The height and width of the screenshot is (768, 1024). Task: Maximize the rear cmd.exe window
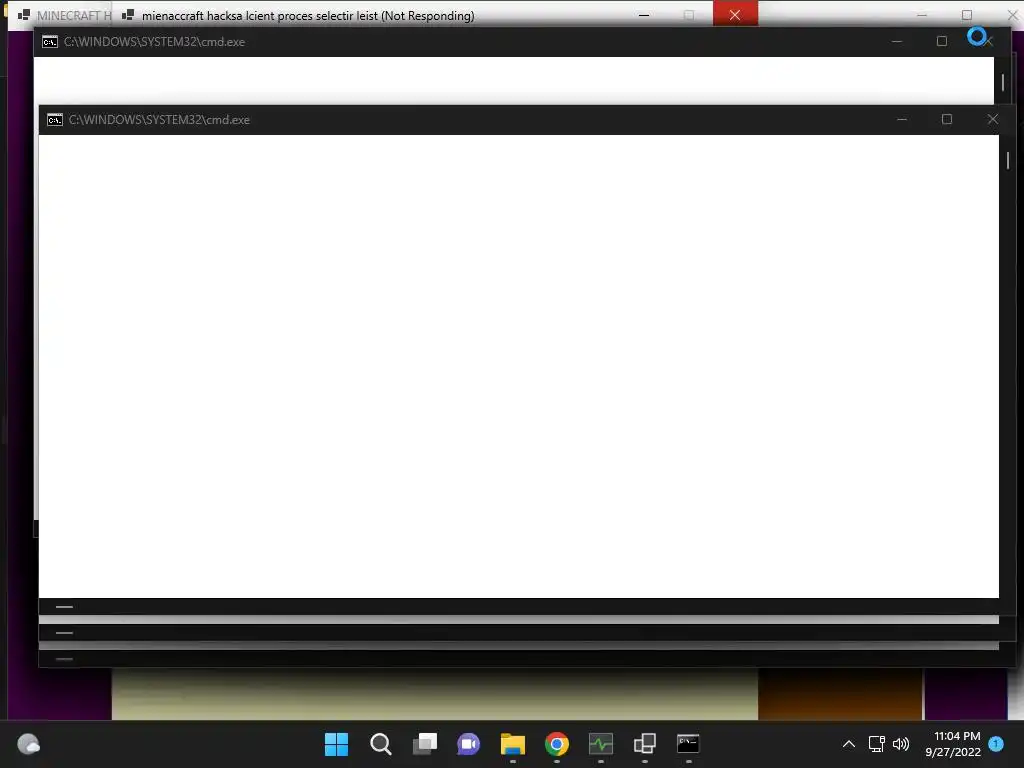tap(942, 41)
